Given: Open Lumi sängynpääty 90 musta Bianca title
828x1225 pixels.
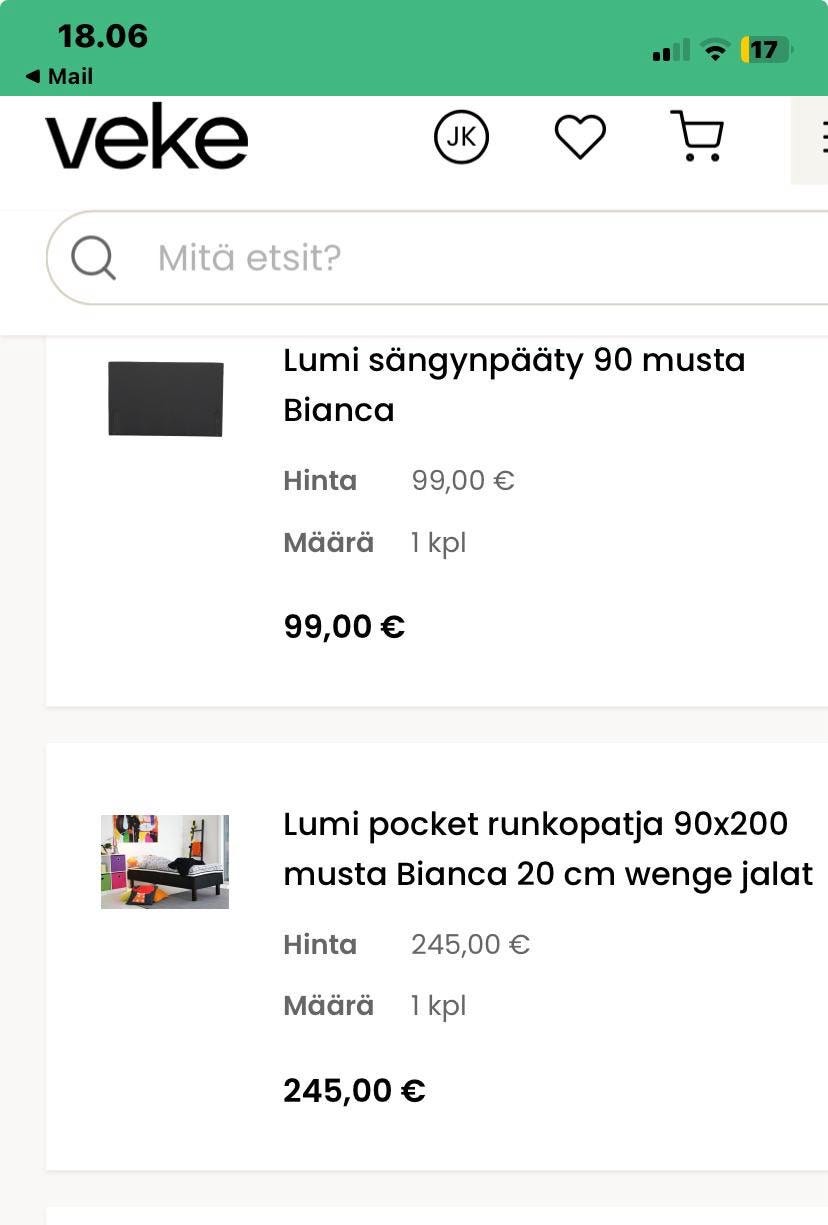Looking at the screenshot, I should (514, 384).
